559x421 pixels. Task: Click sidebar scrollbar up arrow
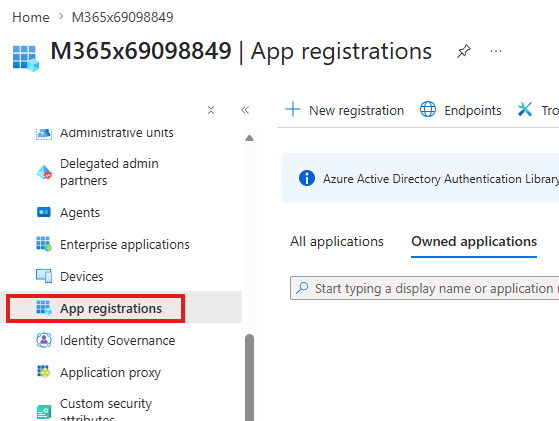point(250,138)
